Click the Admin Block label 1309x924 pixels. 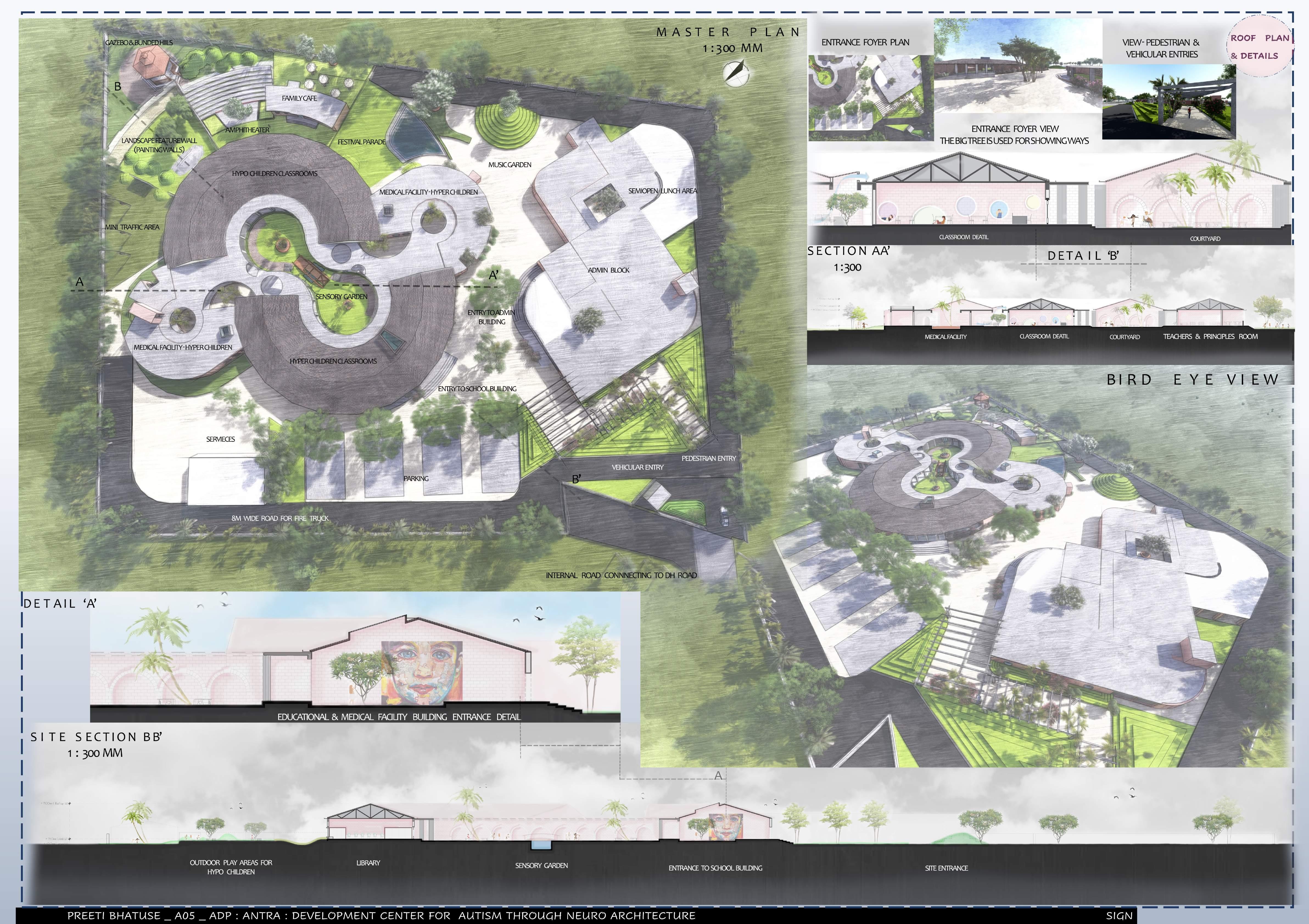pos(608,270)
